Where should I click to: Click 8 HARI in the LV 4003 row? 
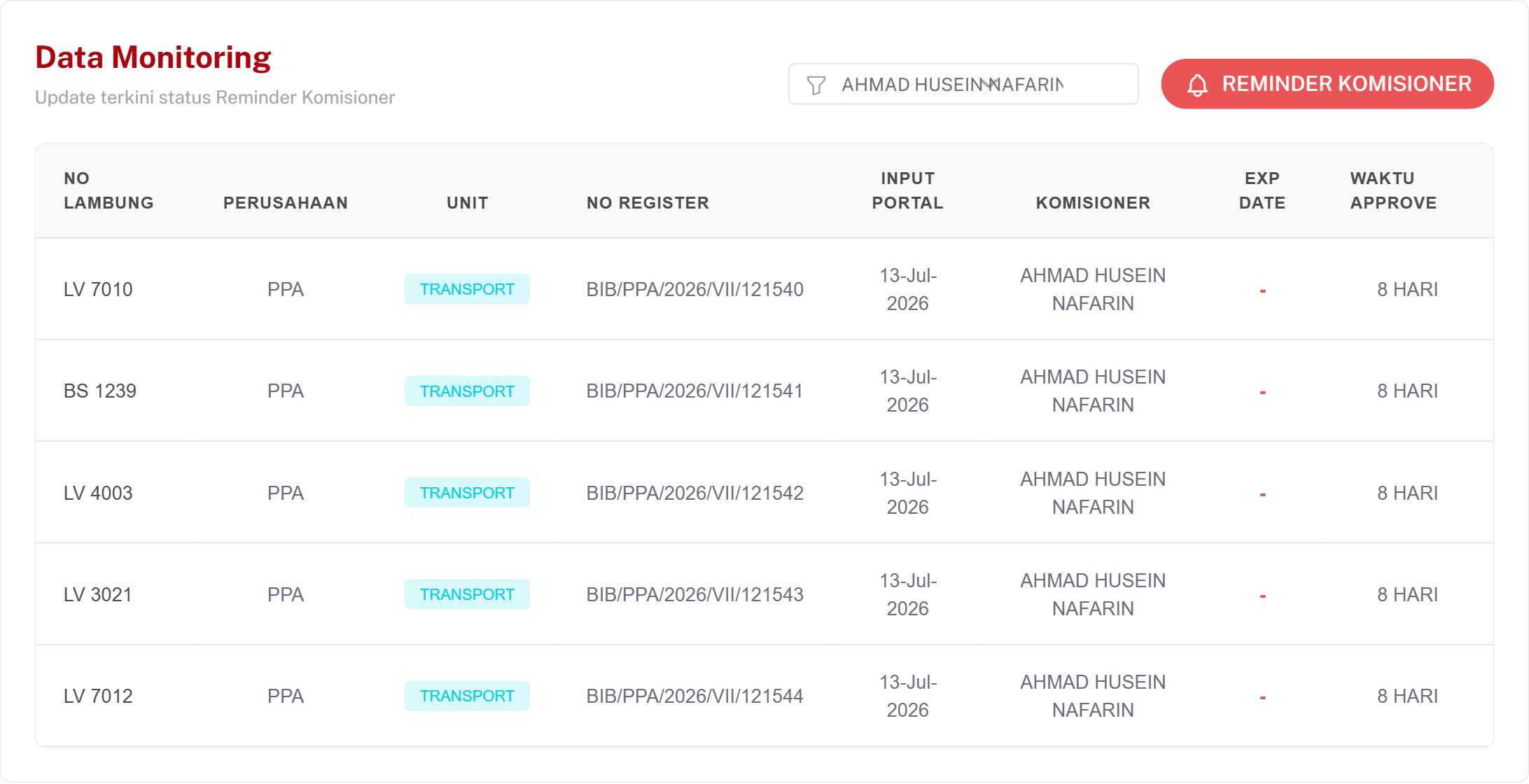(1407, 493)
